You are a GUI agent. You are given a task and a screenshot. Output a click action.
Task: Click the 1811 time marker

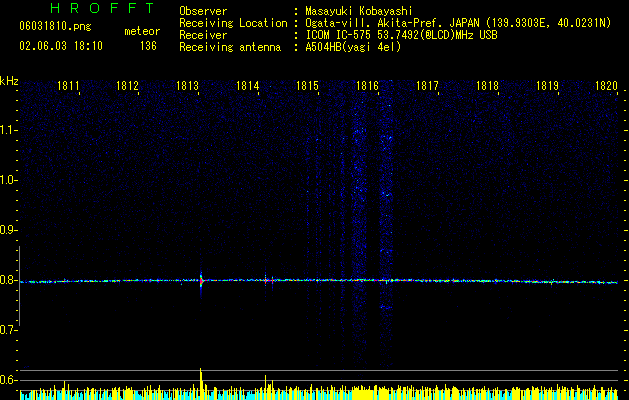point(68,86)
